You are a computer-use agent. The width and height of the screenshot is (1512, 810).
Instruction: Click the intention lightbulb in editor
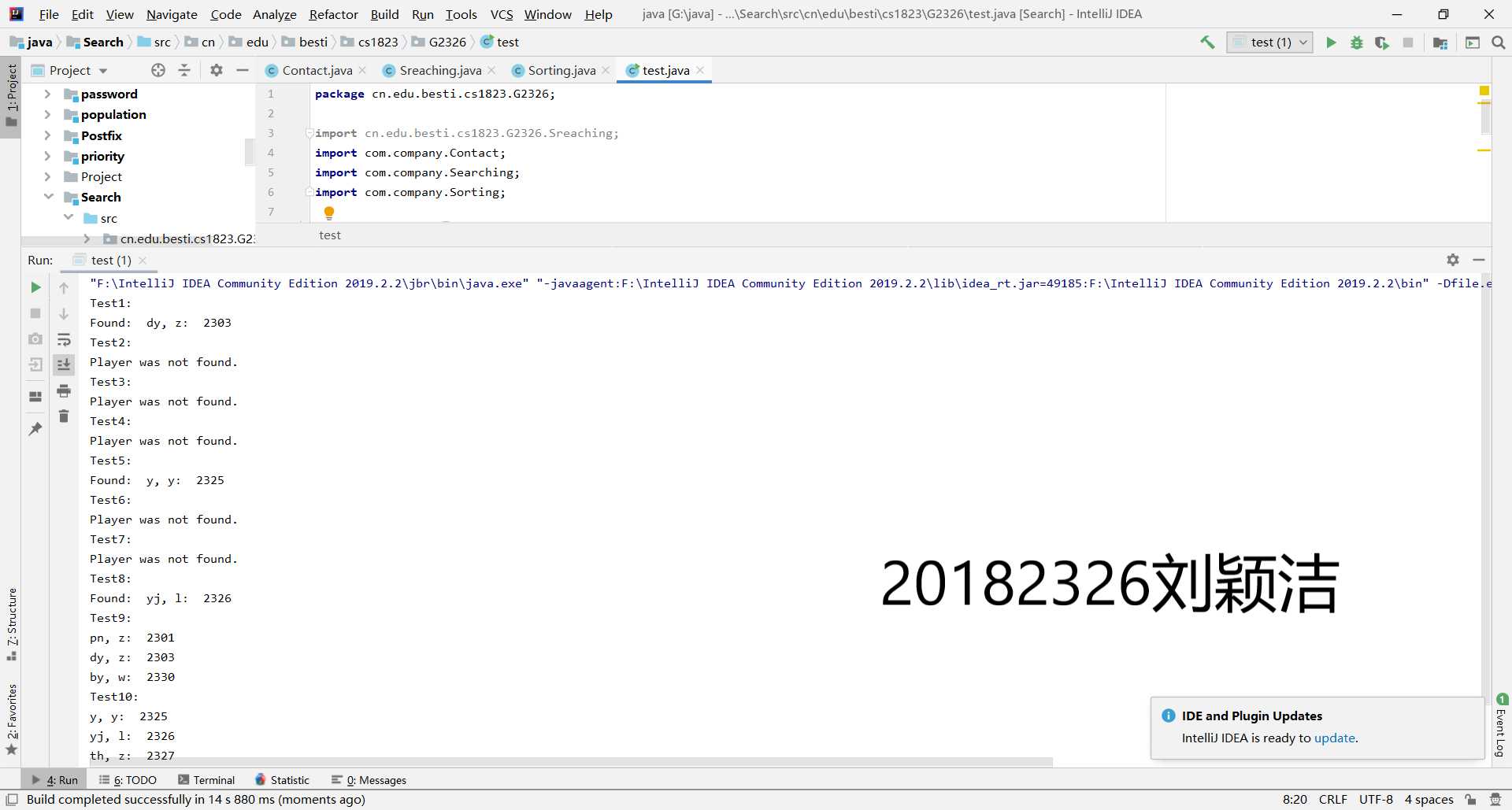click(329, 213)
